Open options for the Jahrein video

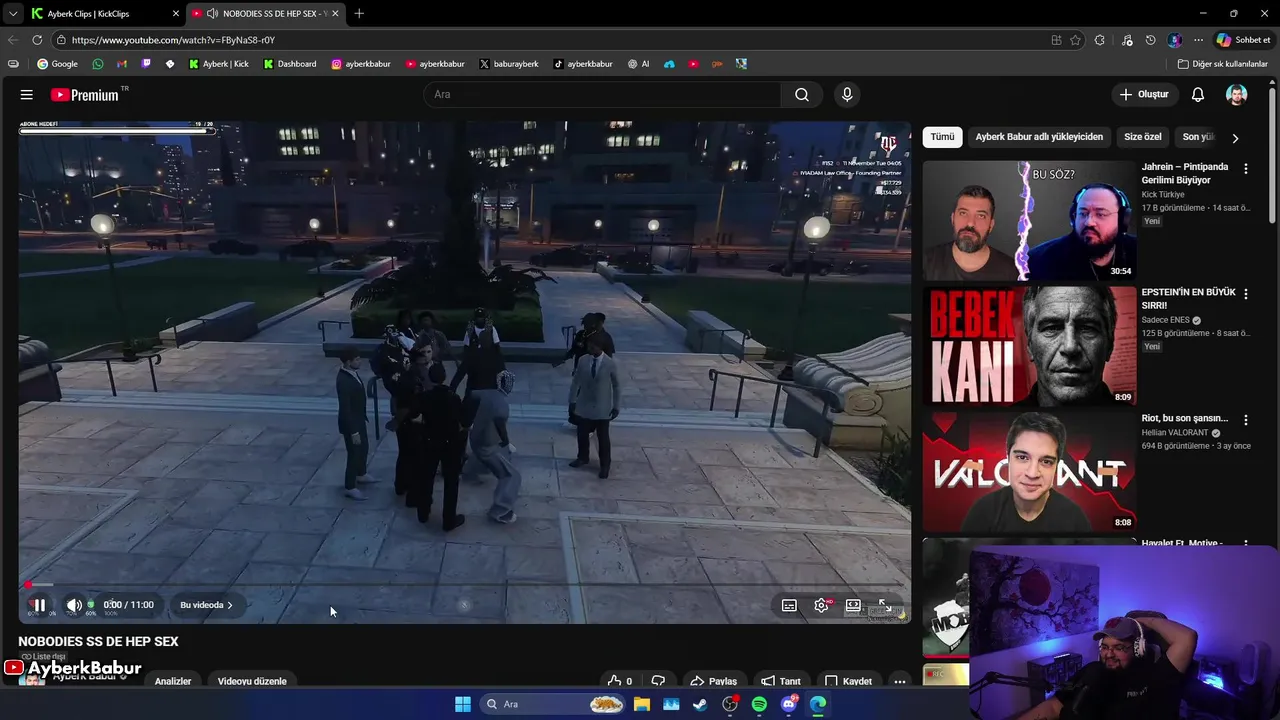pos(1245,169)
